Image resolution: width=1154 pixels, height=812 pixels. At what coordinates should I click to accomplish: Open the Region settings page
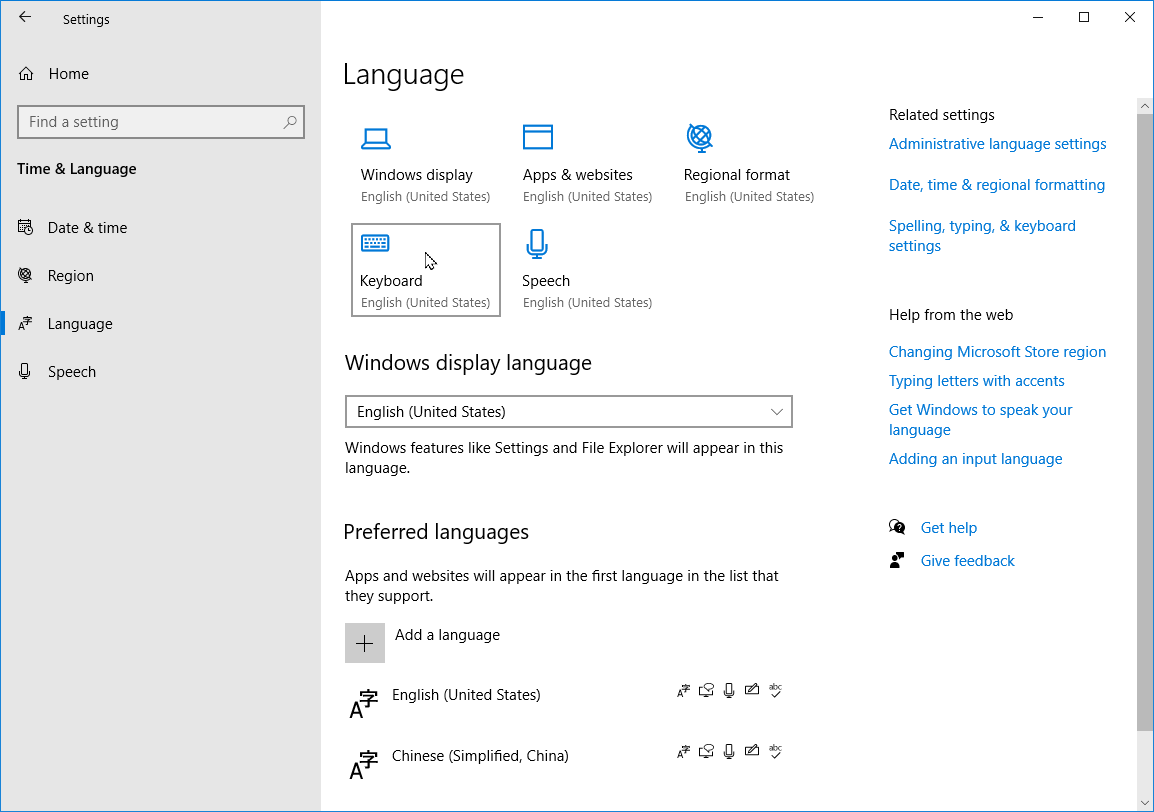coord(70,276)
